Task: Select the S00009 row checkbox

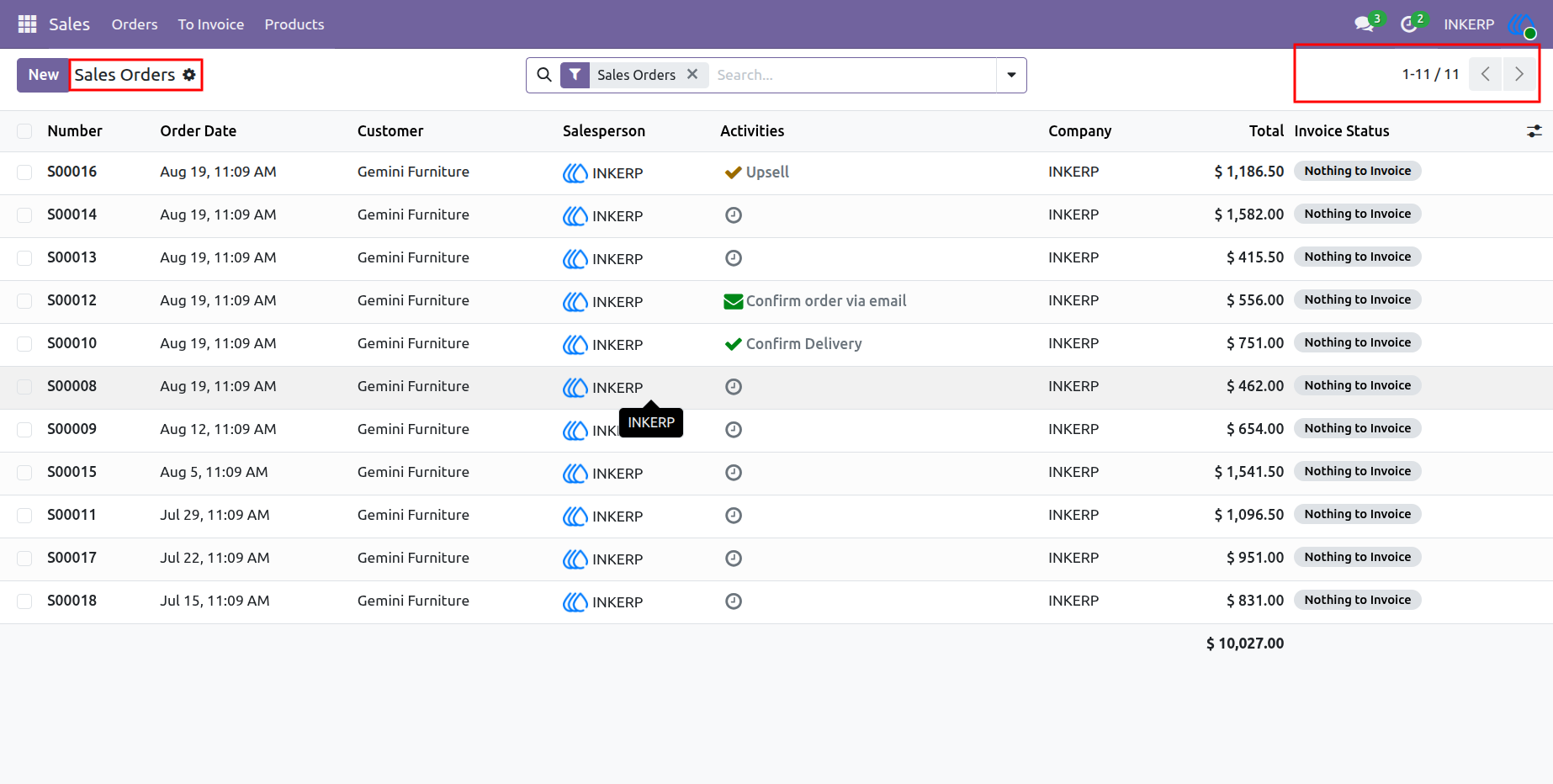Action: click(24, 430)
